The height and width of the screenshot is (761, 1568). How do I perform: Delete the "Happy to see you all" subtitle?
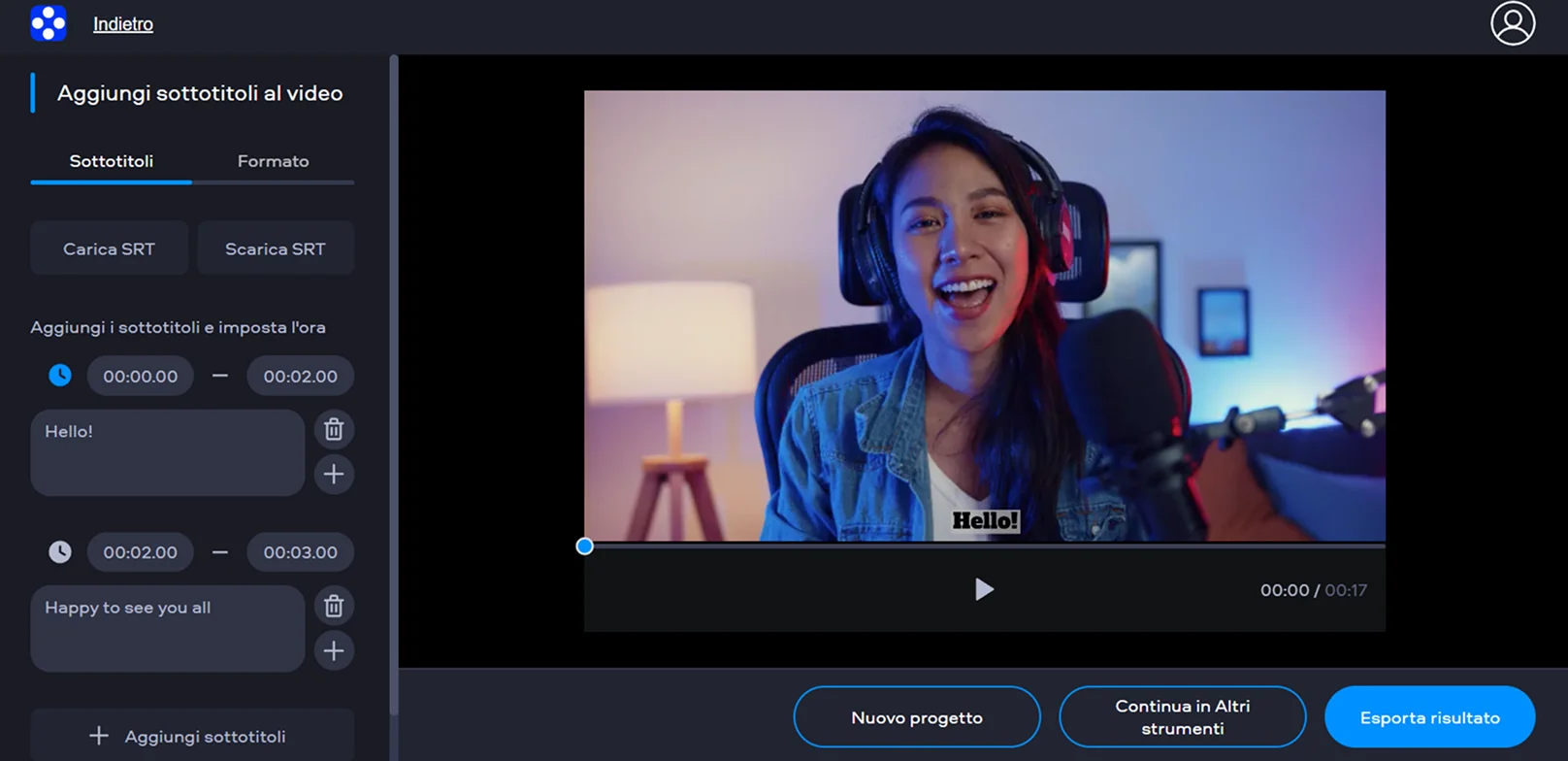(x=334, y=606)
